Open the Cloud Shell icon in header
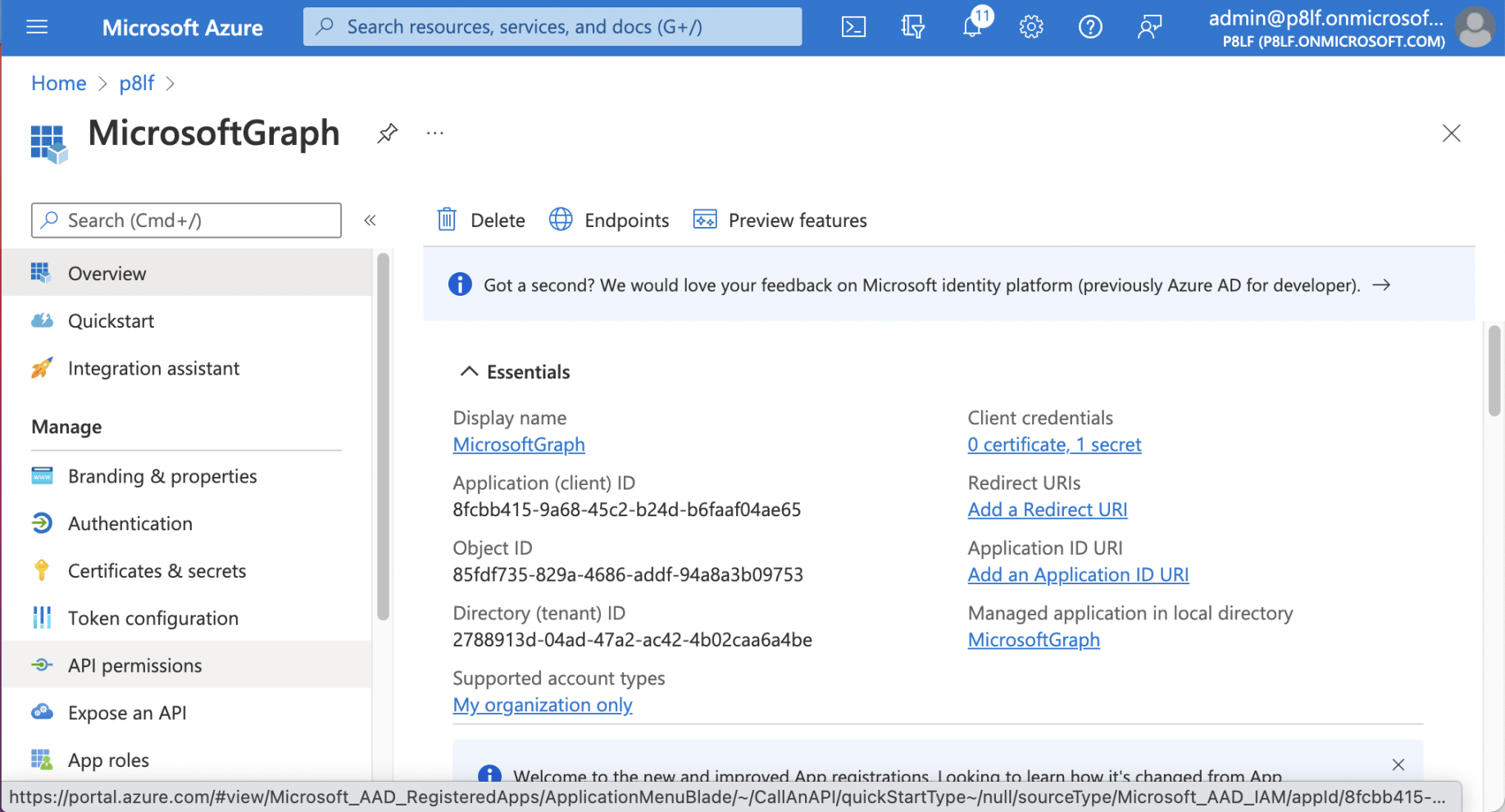Screen dimensions: 1505x812 (853, 27)
